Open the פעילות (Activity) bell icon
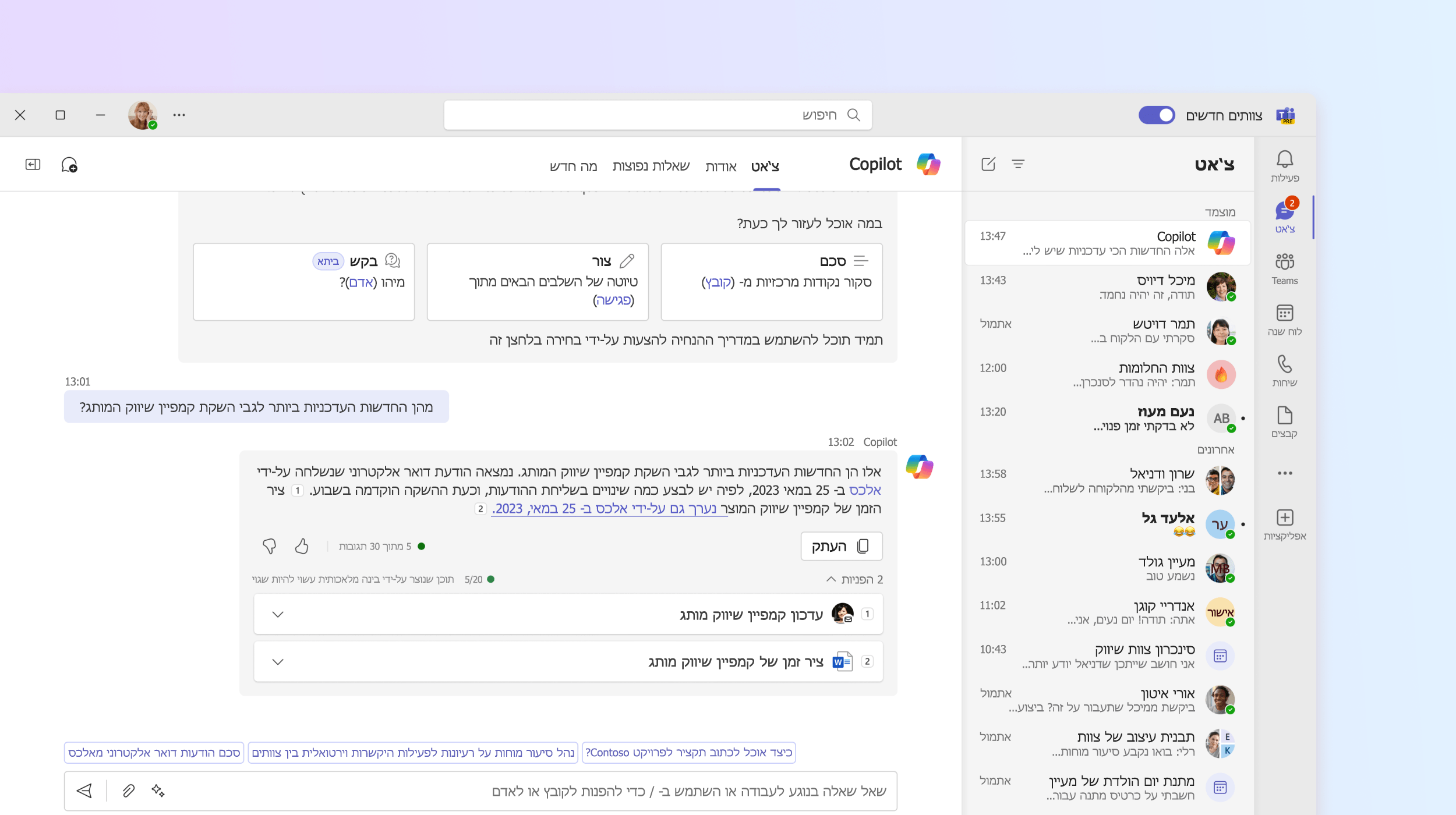The image size is (1456, 815). point(1285,166)
